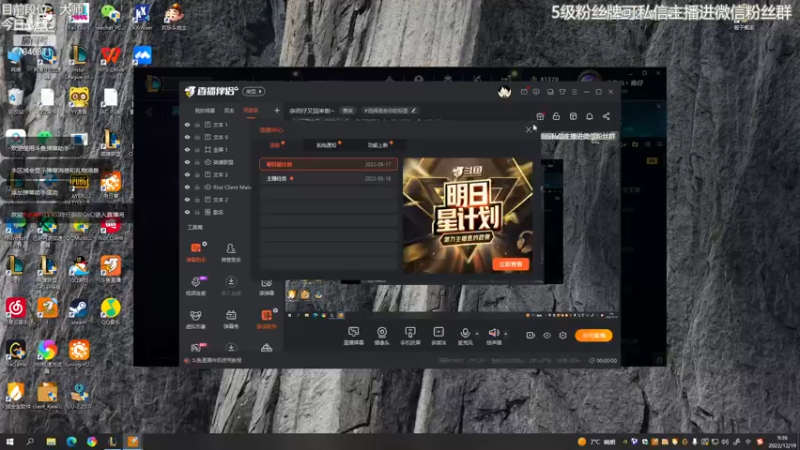The height and width of the screenshot is (450, 800).
Task: Open the 弹幕秀 tool in toolbox
Action: (x=231, y=319)
